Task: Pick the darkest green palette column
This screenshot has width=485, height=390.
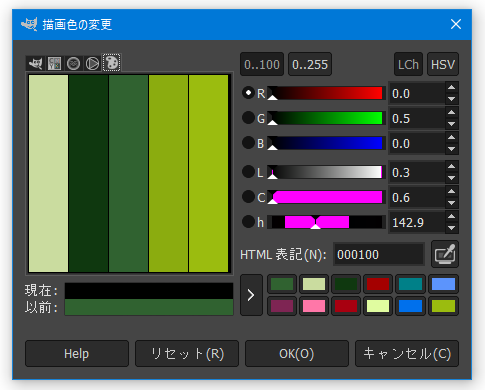Action: coord(89,173)
